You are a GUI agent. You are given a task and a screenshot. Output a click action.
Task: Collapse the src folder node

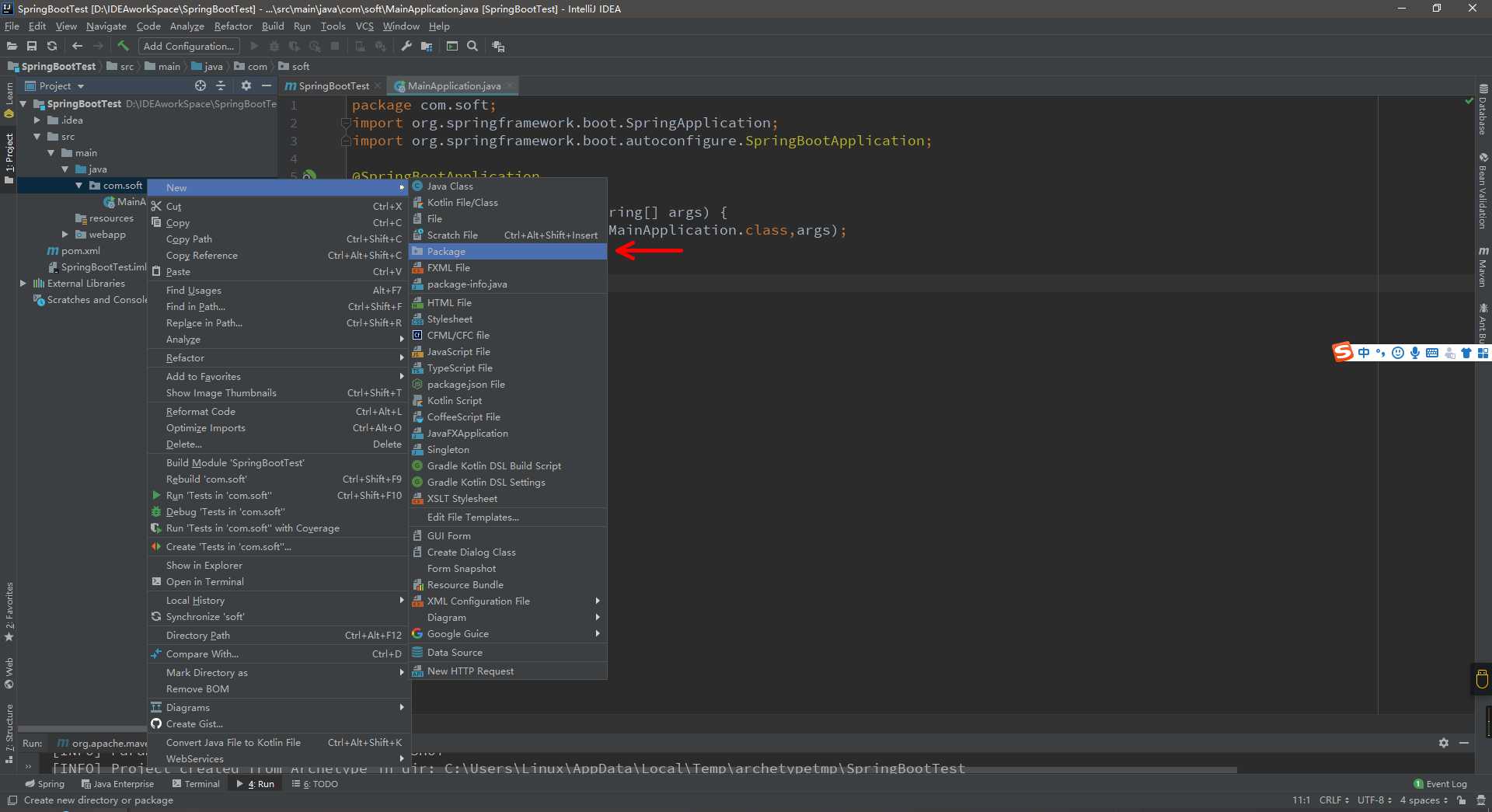pos(37,136)
